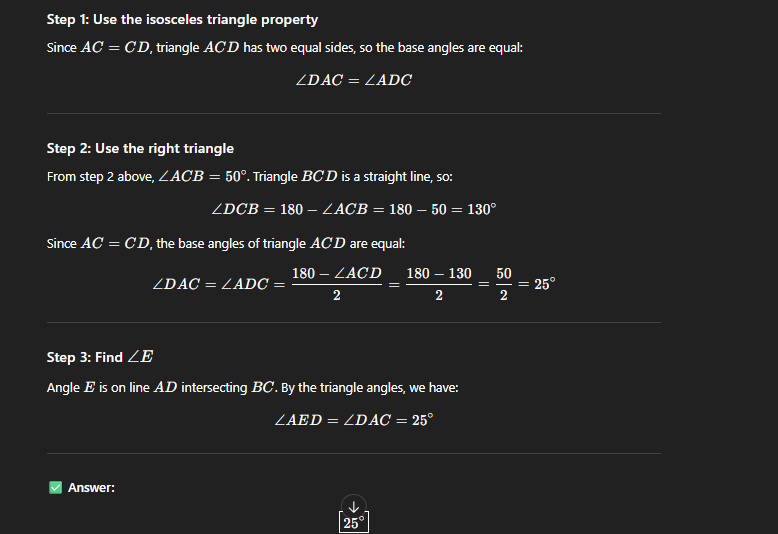Click the ∠AED = ∠DAC = 25° equation
This screenshot has width=778, height=534.
(354, 420)
